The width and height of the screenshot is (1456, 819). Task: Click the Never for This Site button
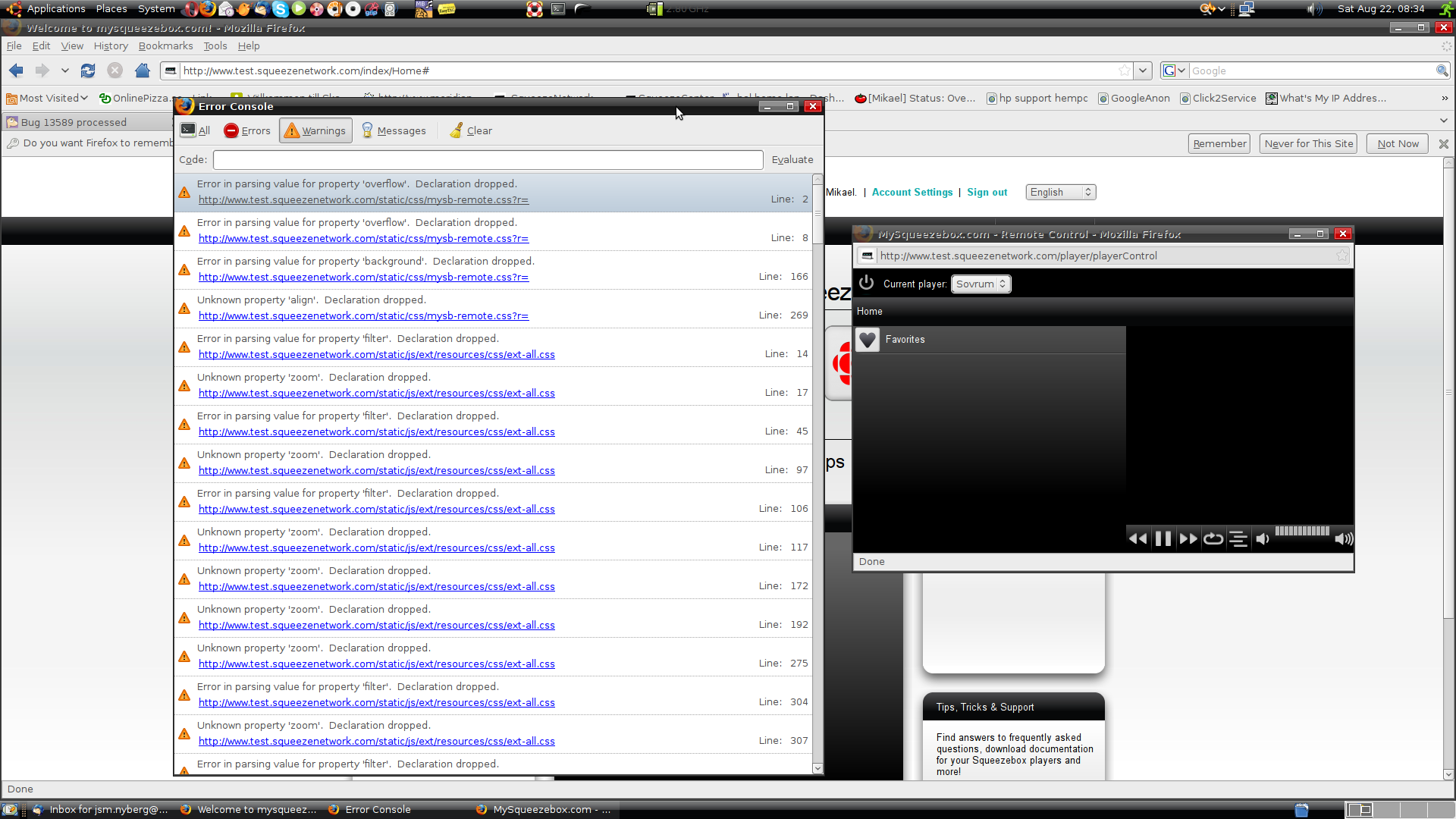click(1308, 143)
